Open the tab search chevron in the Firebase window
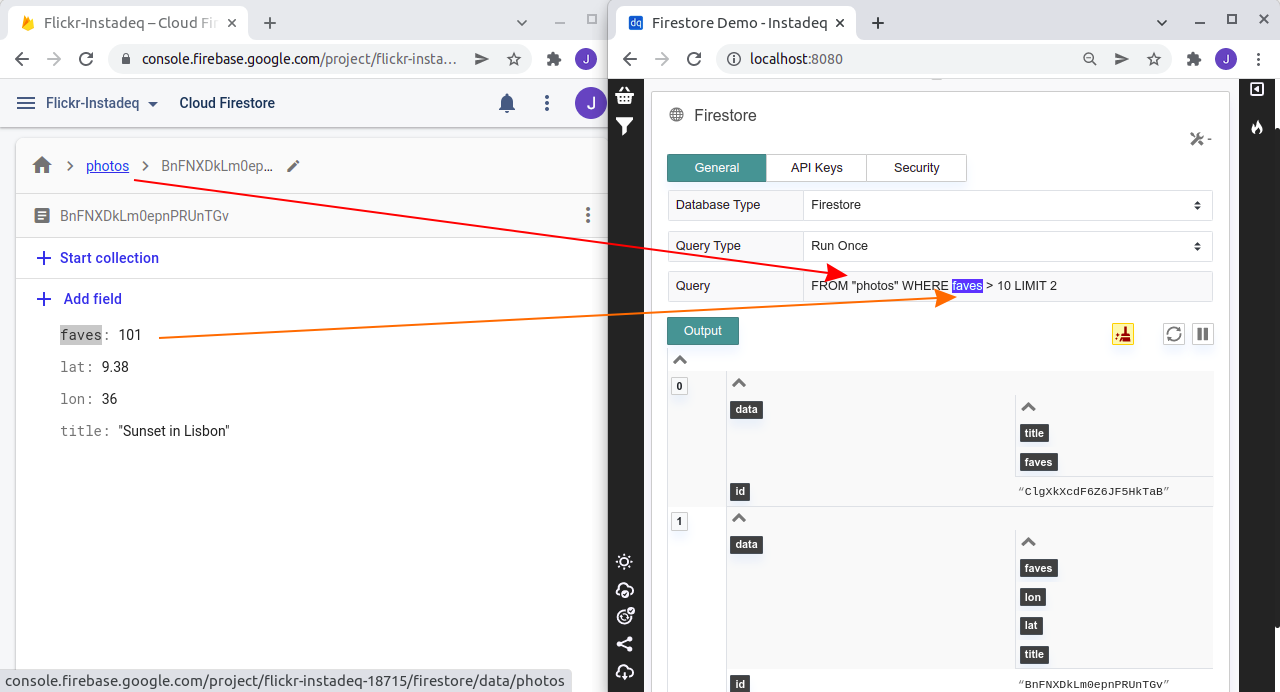 click(521, 22)
